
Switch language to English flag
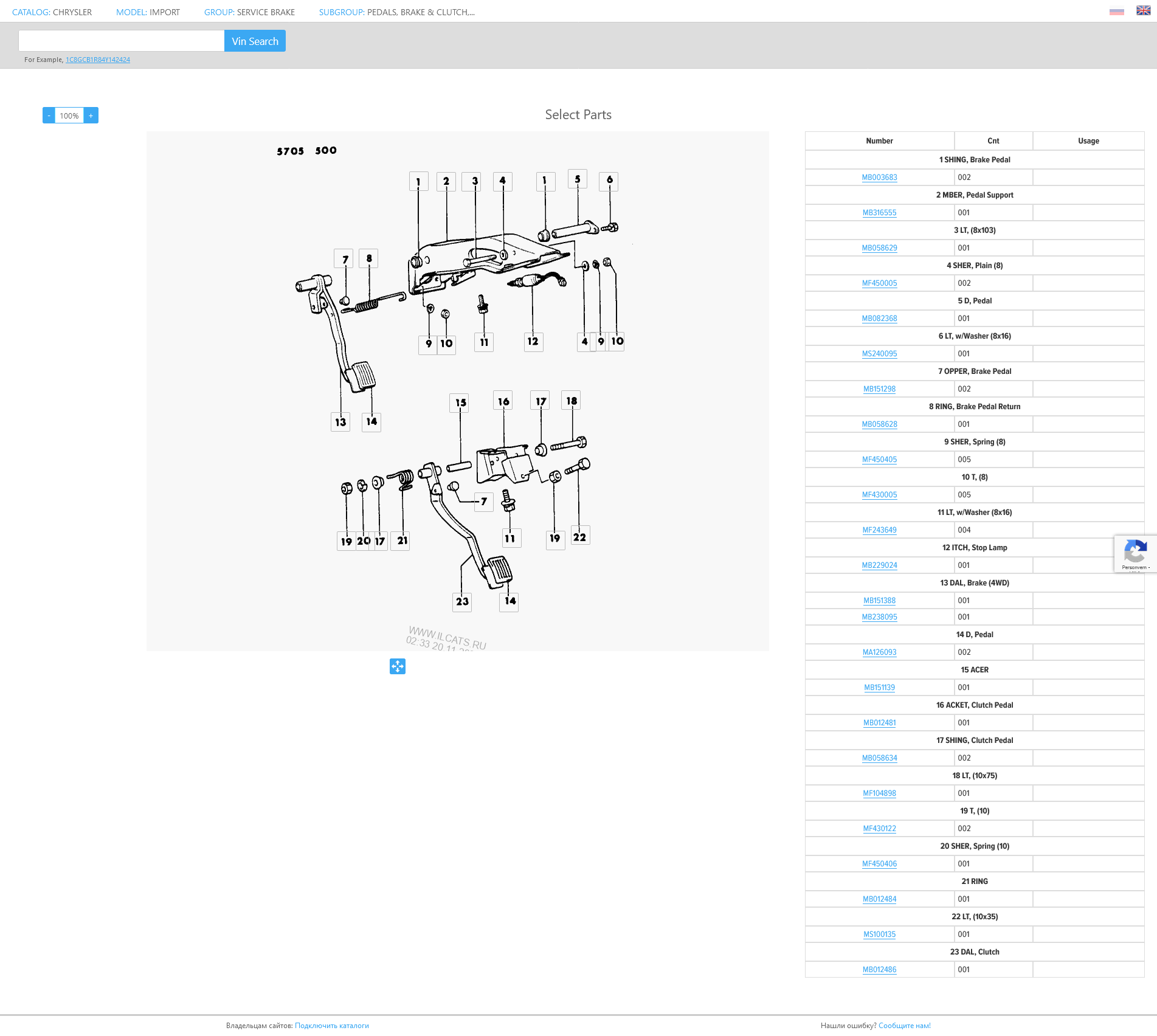(x=1143, y=11)
